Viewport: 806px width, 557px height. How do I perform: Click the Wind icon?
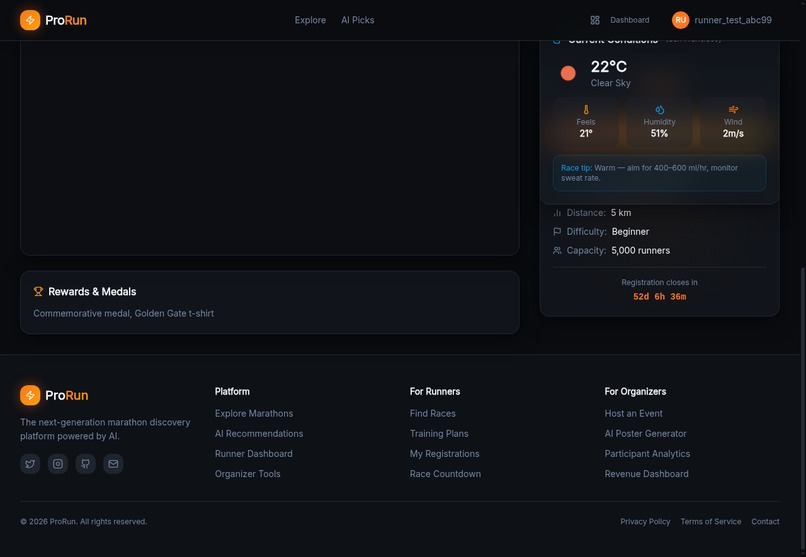coord(733,109)
